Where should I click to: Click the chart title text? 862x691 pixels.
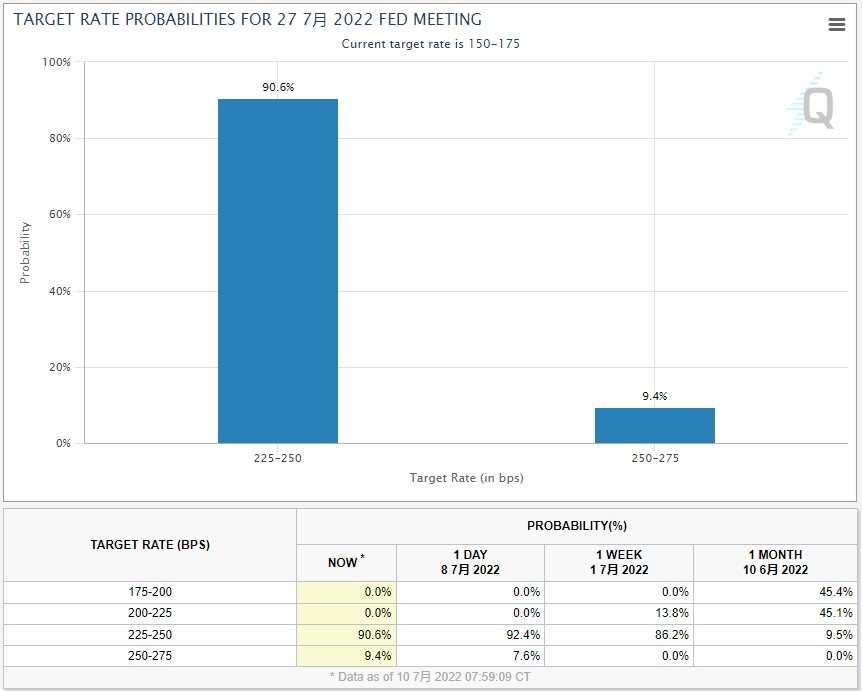[x=247, y=19]
